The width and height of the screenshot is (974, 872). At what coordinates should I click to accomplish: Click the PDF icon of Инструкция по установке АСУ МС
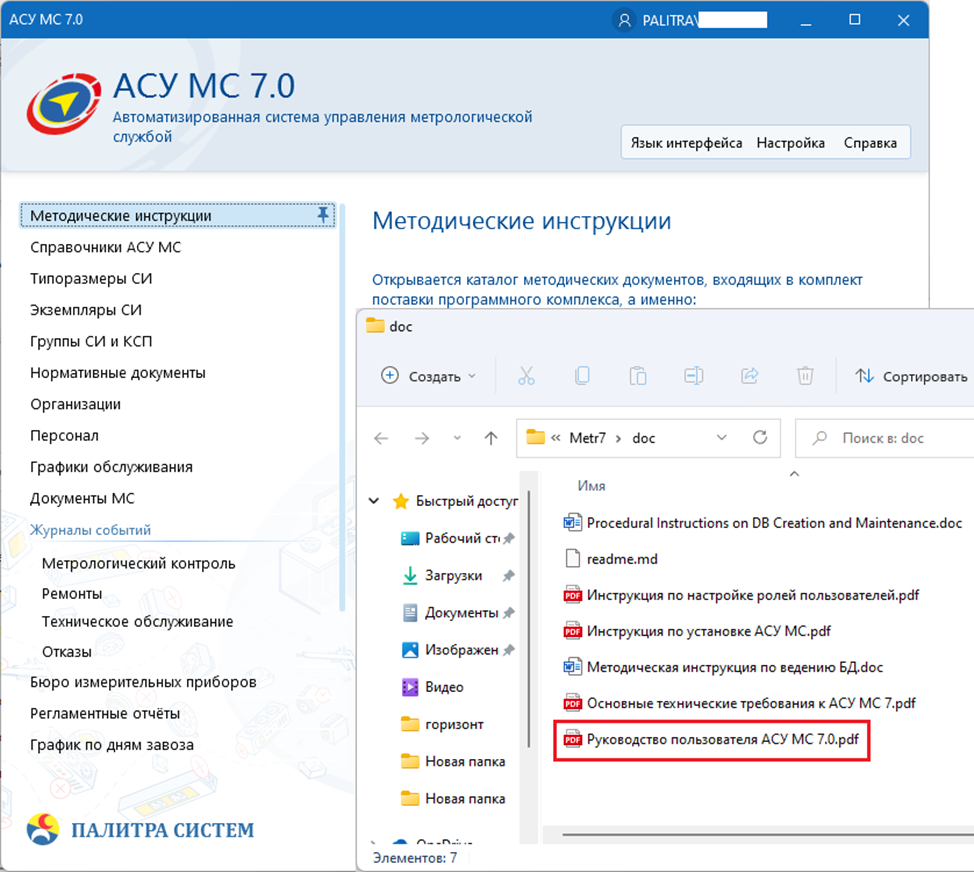pyautogui.click(x=572, y=631)
